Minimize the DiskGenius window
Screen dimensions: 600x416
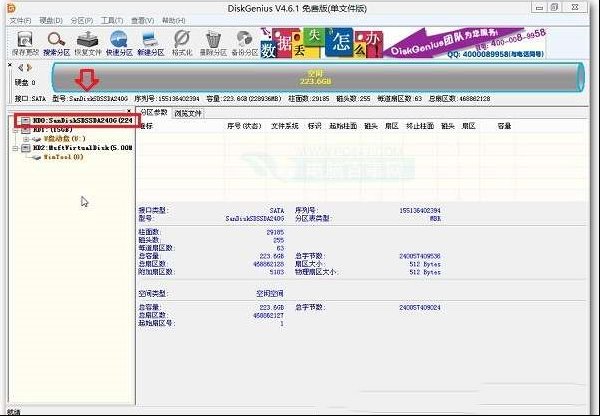coord(540,8)
